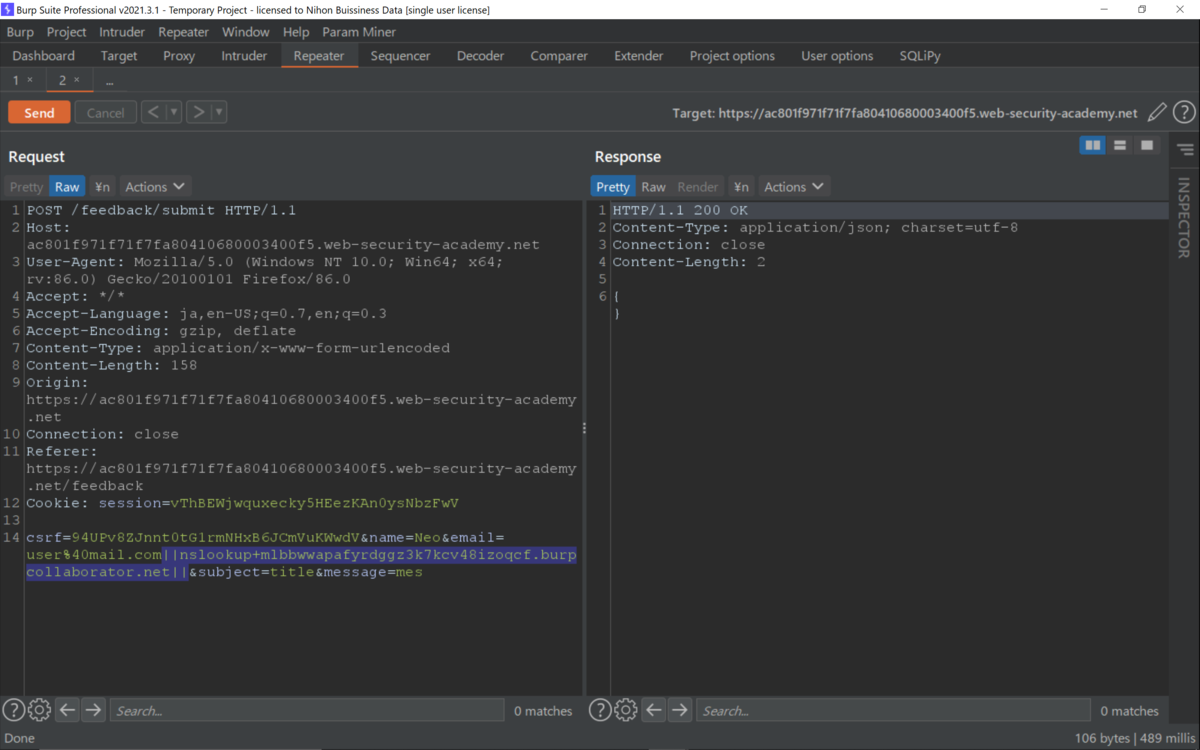Close Repeater request tab 2
The image size is (1200, 750).
pos(77,80)
